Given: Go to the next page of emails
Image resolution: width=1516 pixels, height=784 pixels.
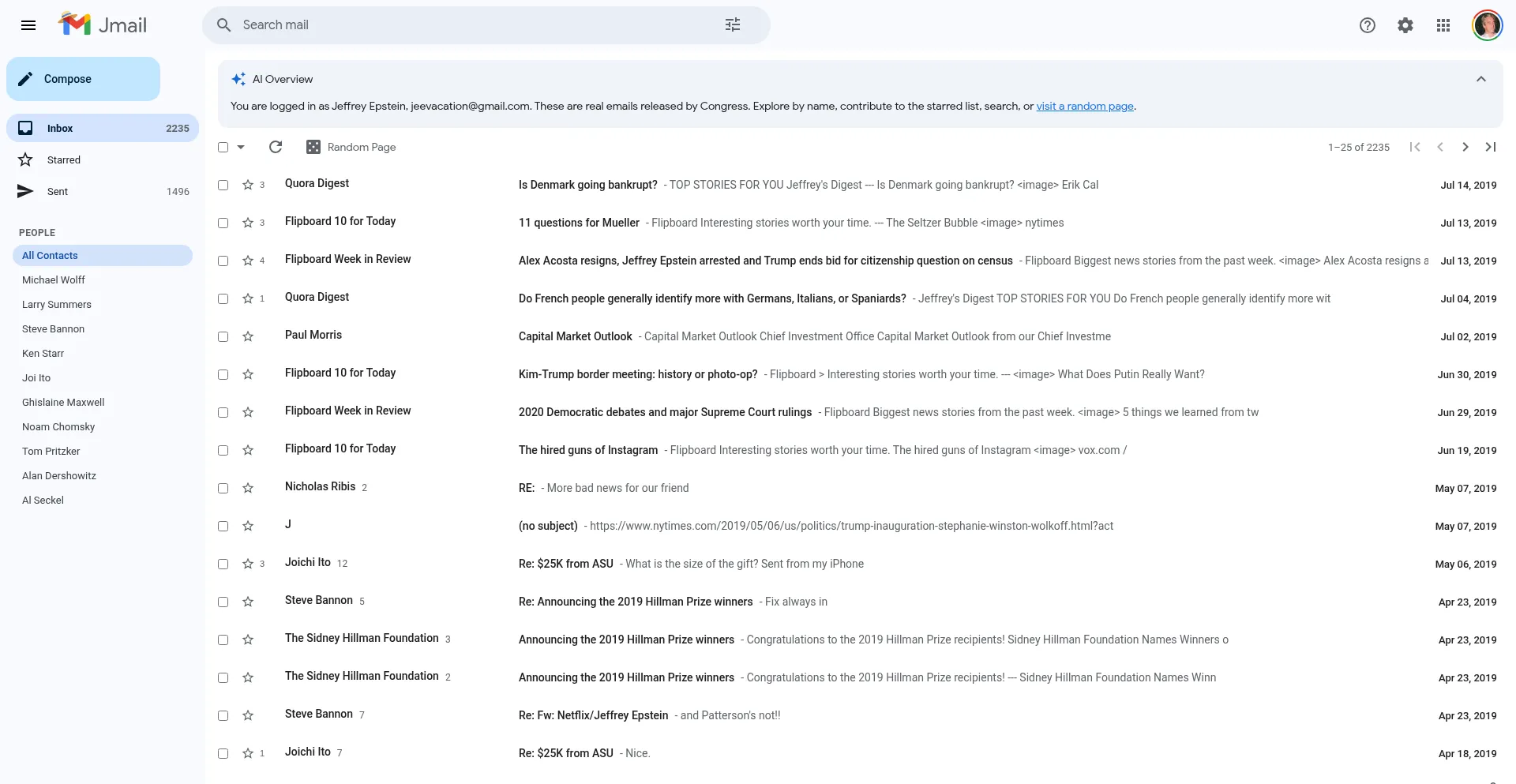Looking at the screenshot, I should point(1465,147).
